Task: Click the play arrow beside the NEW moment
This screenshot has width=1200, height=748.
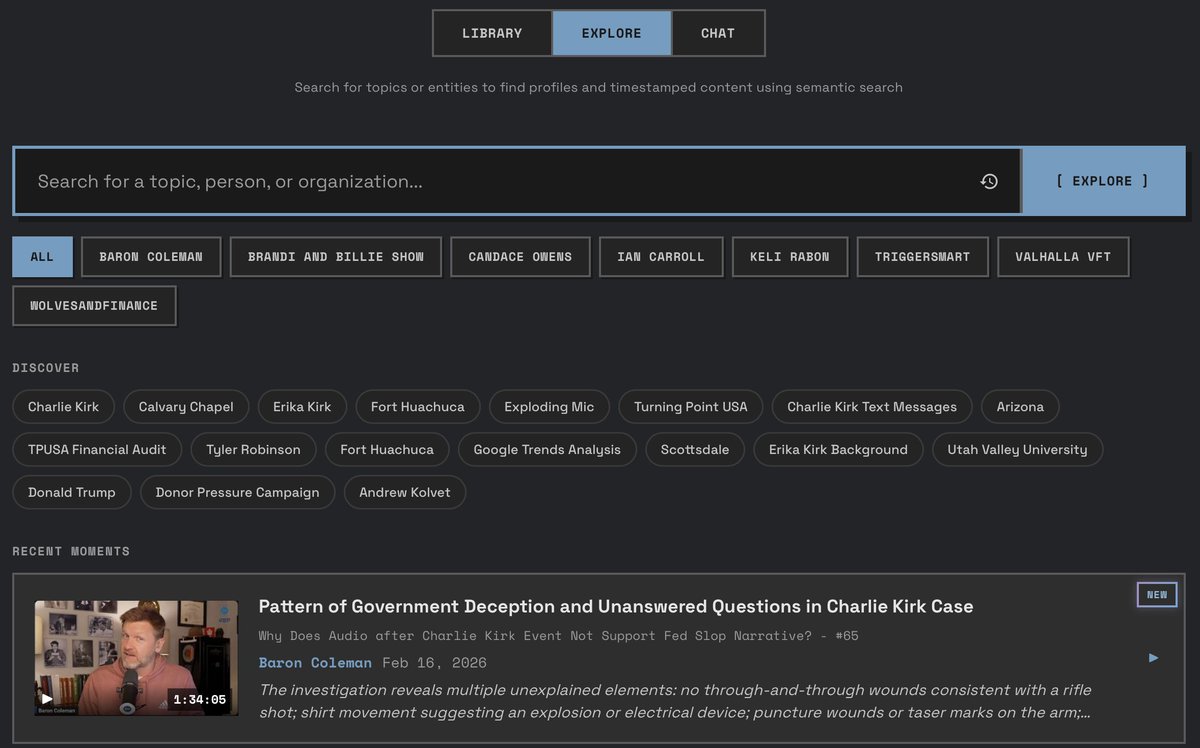Action: tap(1153, 657)
